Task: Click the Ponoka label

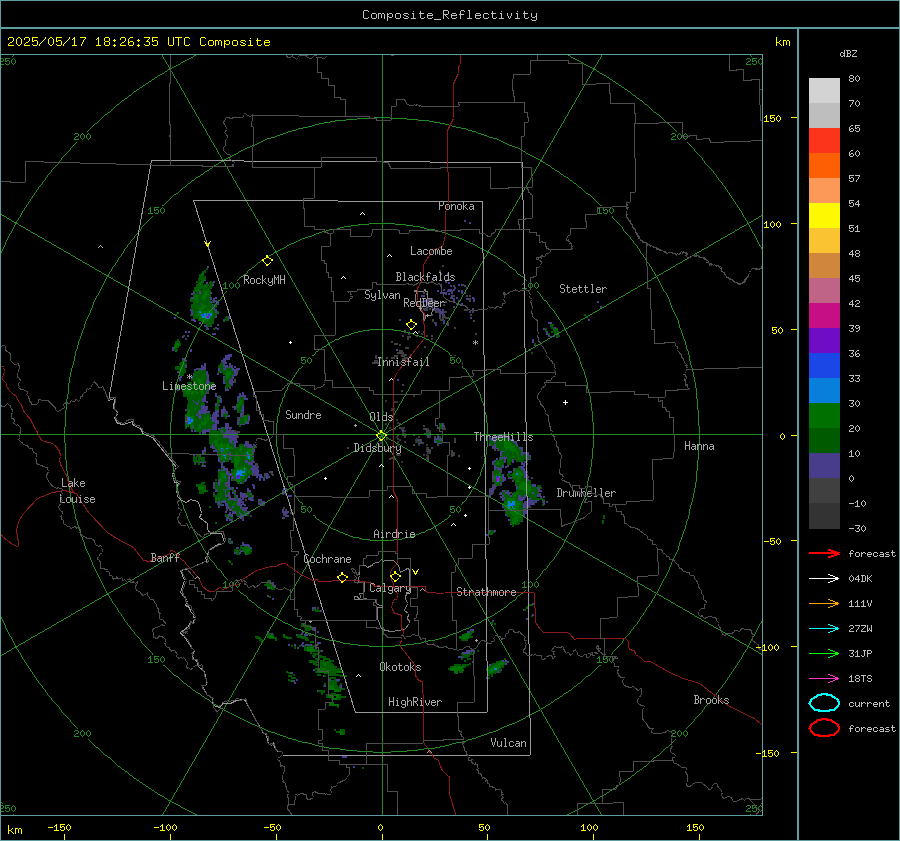Action: coord(456,206)
